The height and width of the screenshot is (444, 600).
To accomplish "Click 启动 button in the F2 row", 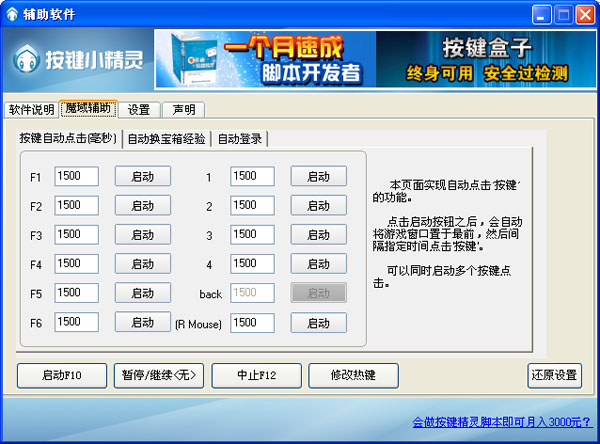I will 143,205.
